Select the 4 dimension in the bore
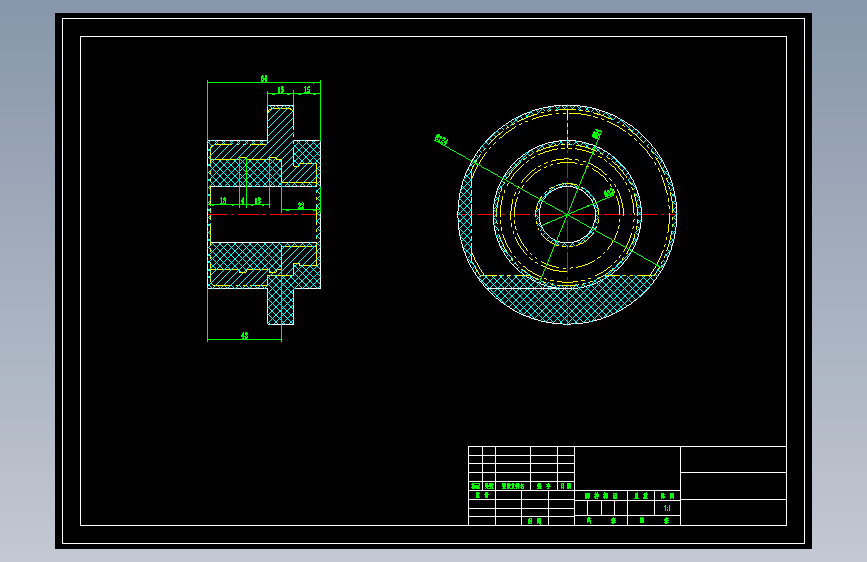Screen dimensions: 867x562 pyautogui.click(x=243, y=201)
